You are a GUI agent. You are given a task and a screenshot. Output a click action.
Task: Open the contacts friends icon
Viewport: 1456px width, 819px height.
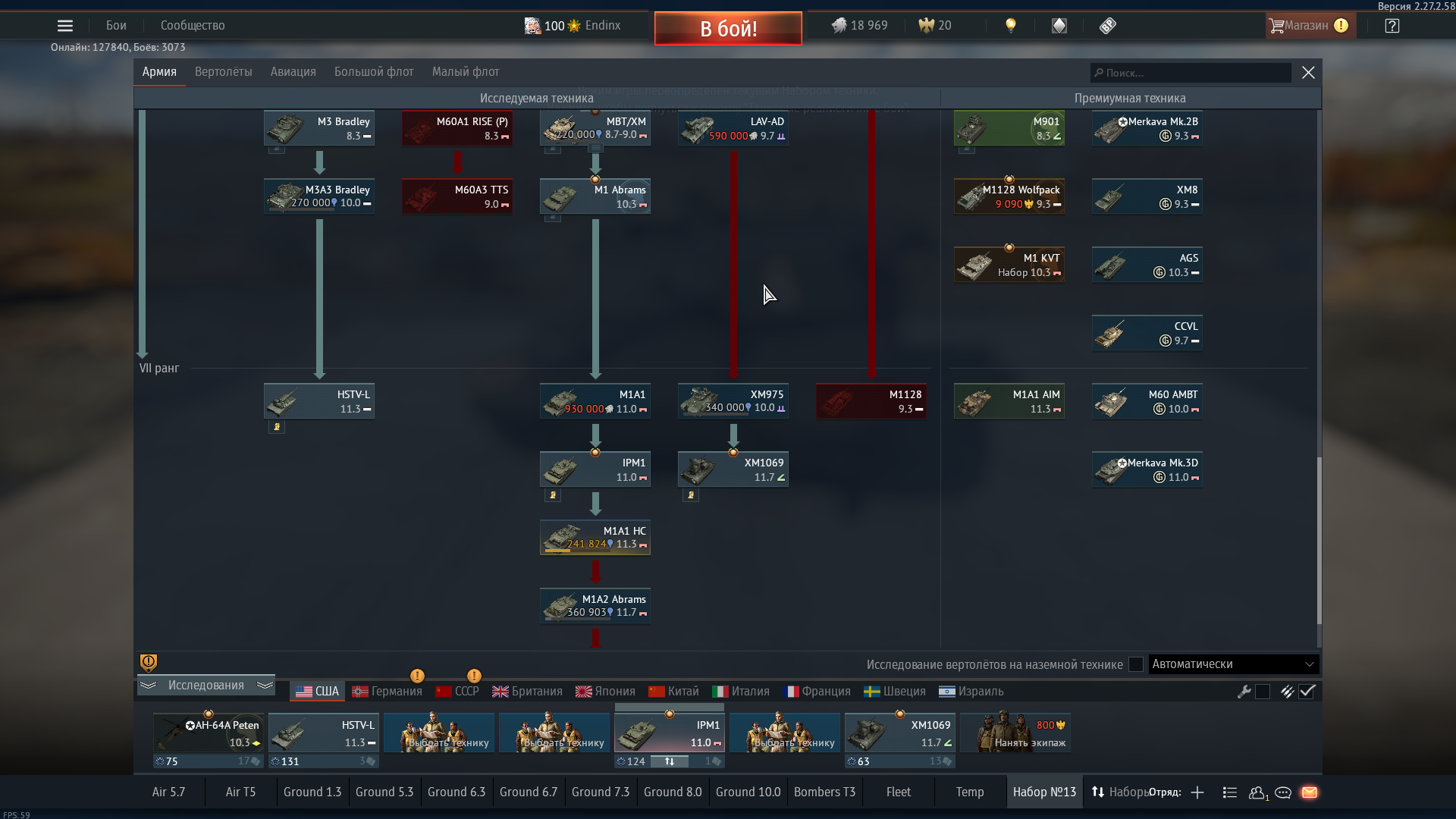1257,792
